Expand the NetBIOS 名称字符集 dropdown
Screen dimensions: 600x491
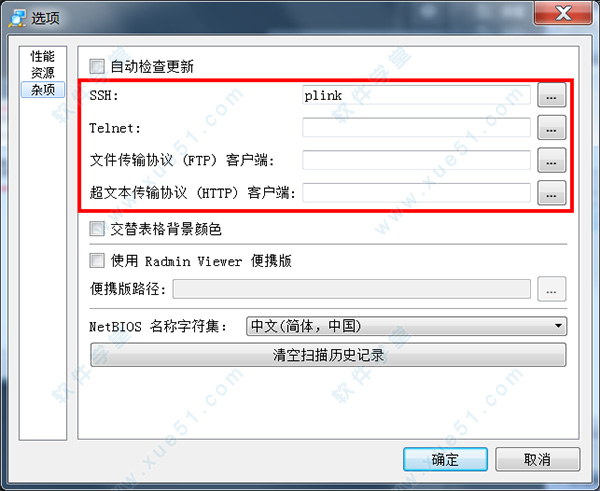(x=406, y=326)
